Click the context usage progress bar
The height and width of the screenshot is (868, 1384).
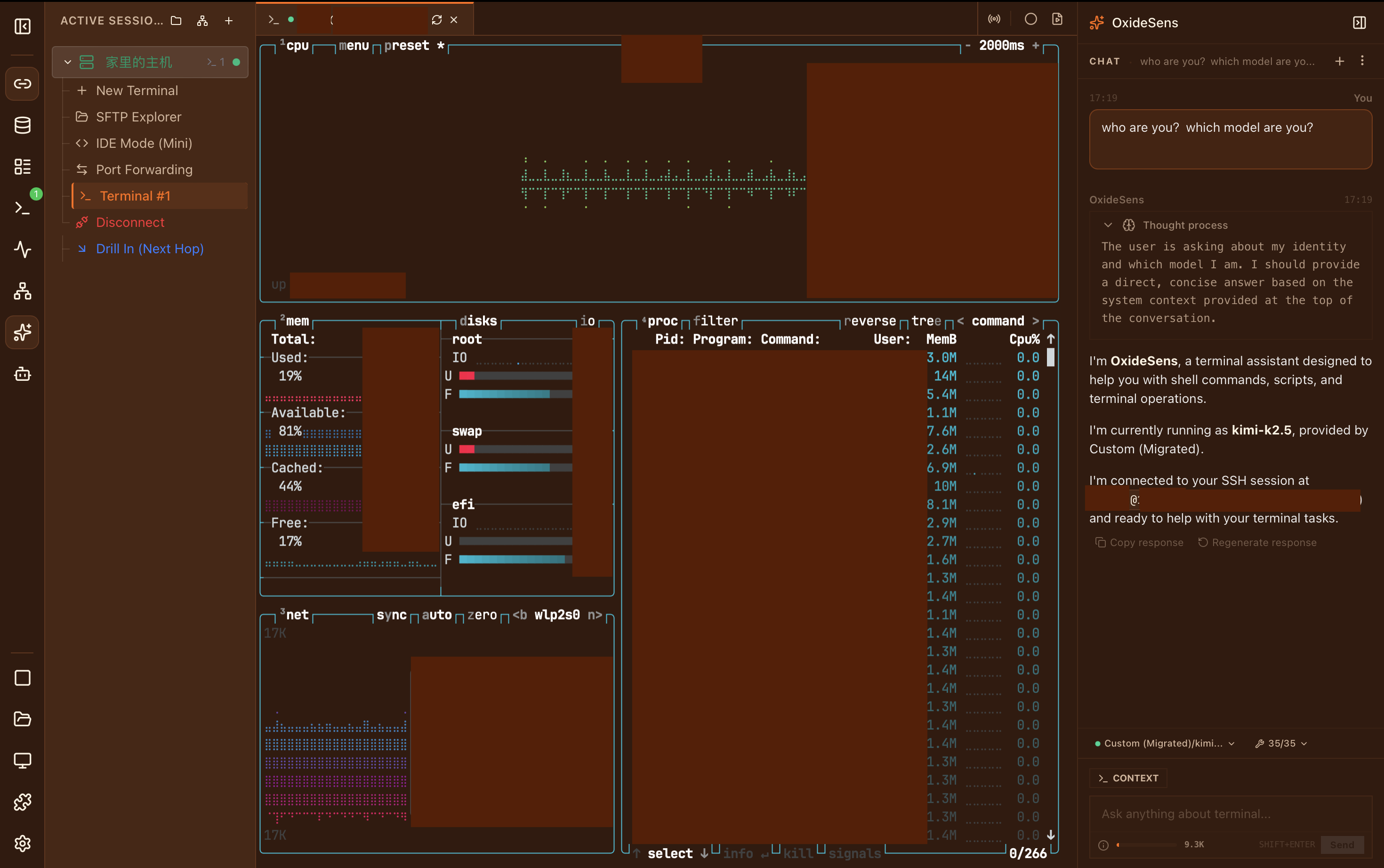[1146, 844]
